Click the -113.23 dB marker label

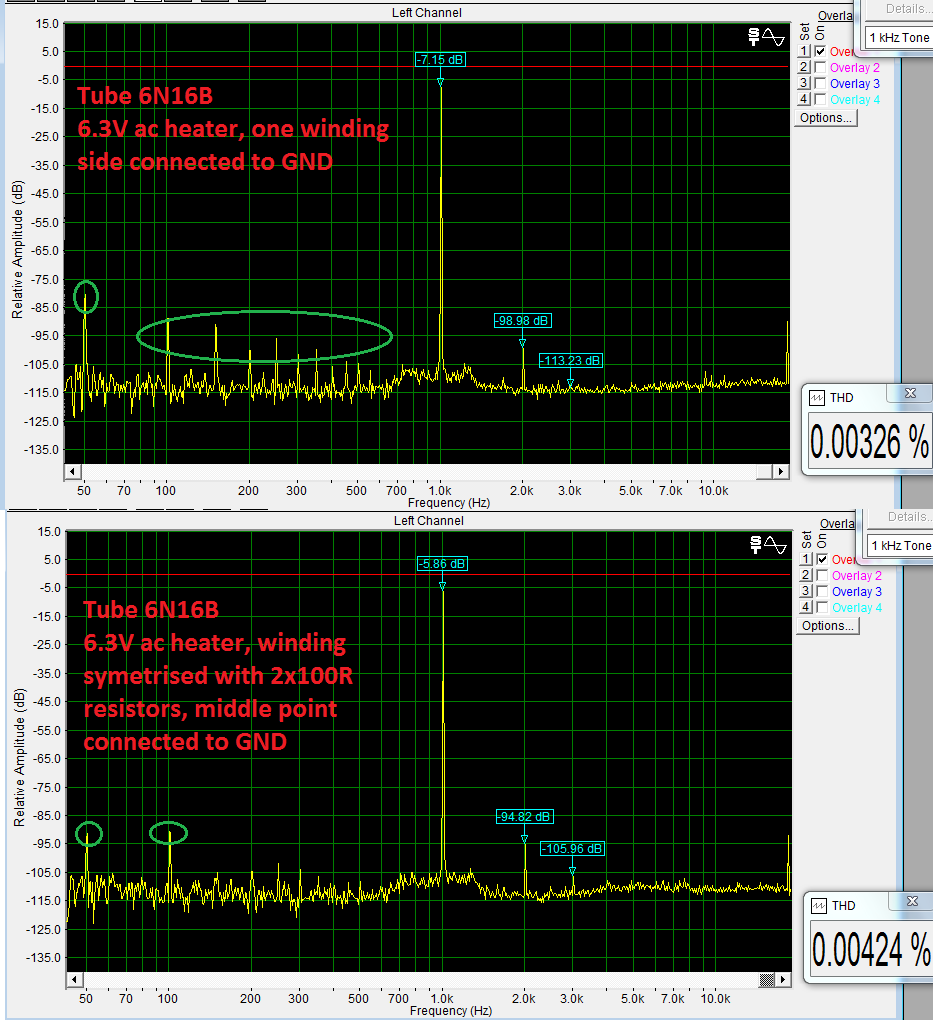571,361
